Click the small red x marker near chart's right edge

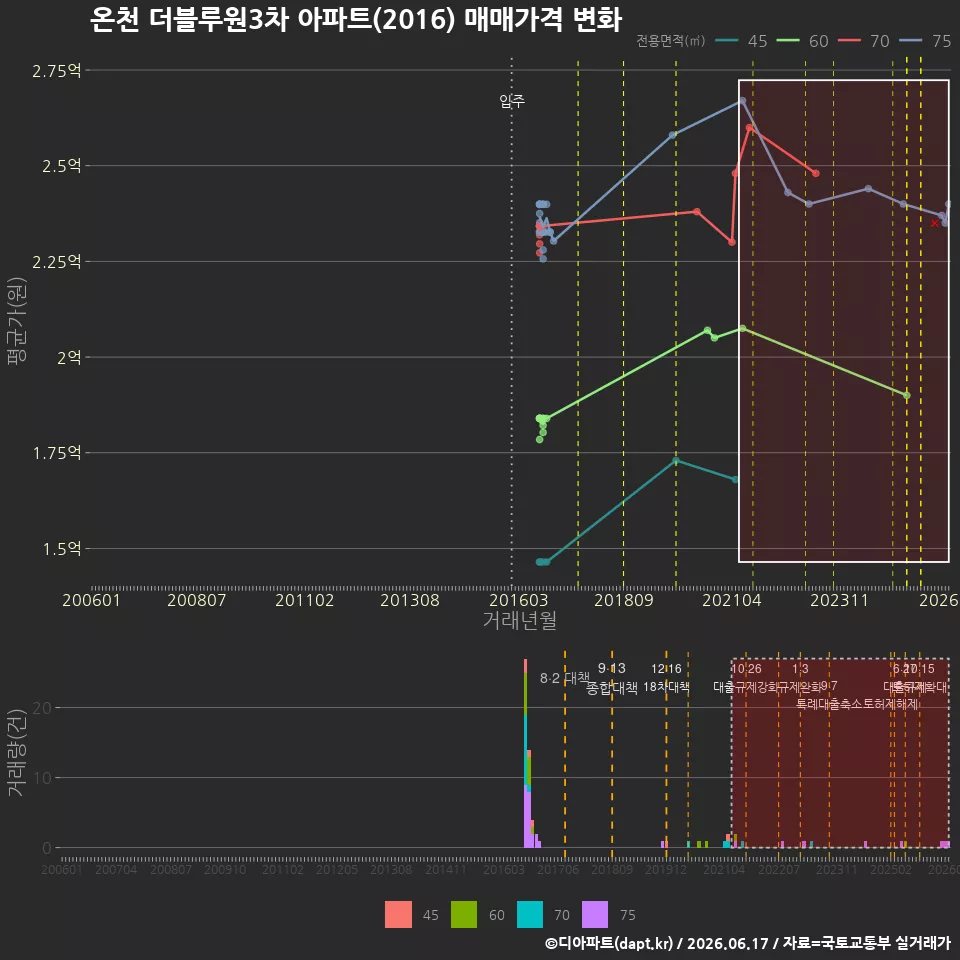coord(934,223)
